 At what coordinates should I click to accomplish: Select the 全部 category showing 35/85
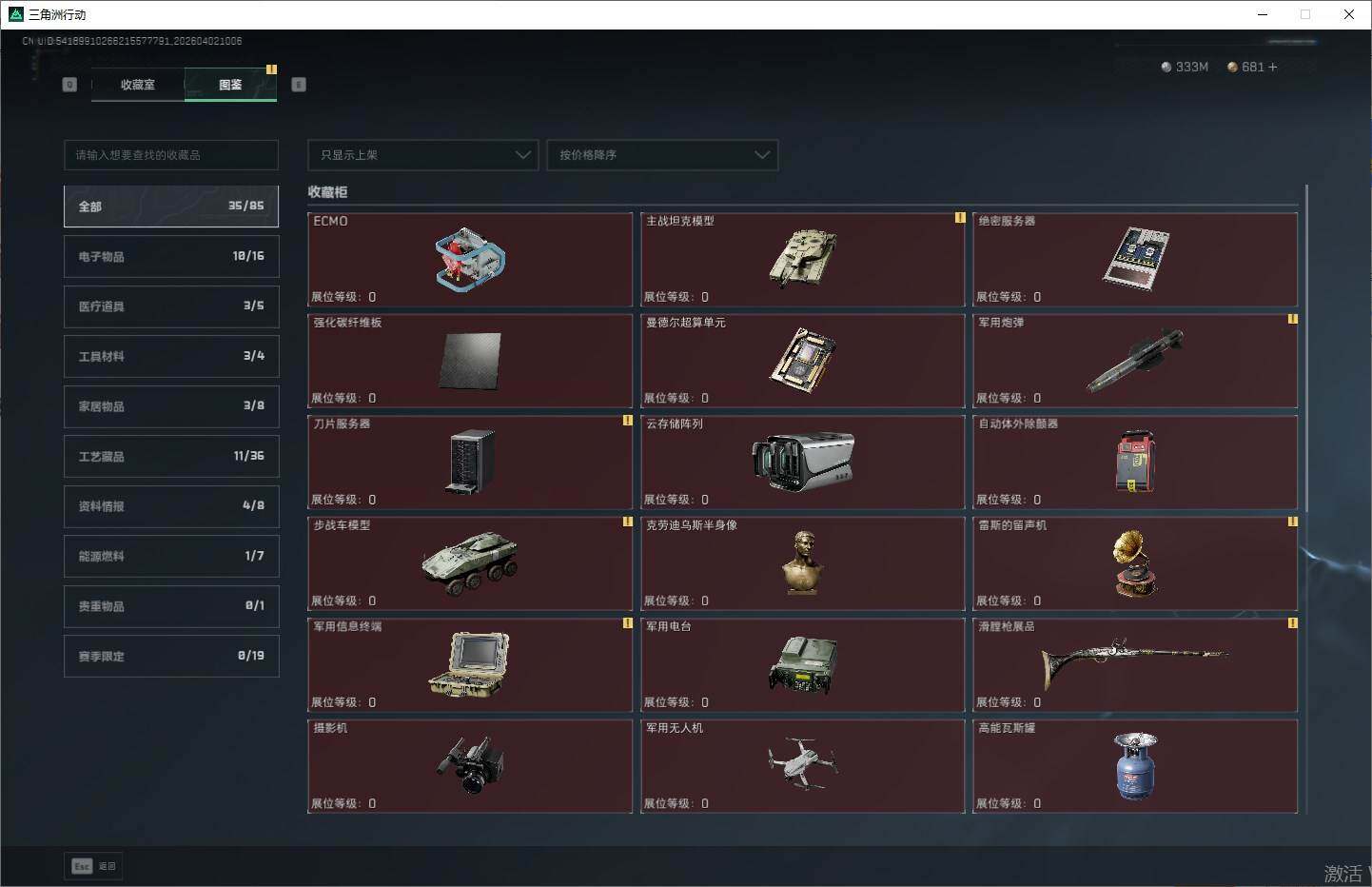pos(171,207)
